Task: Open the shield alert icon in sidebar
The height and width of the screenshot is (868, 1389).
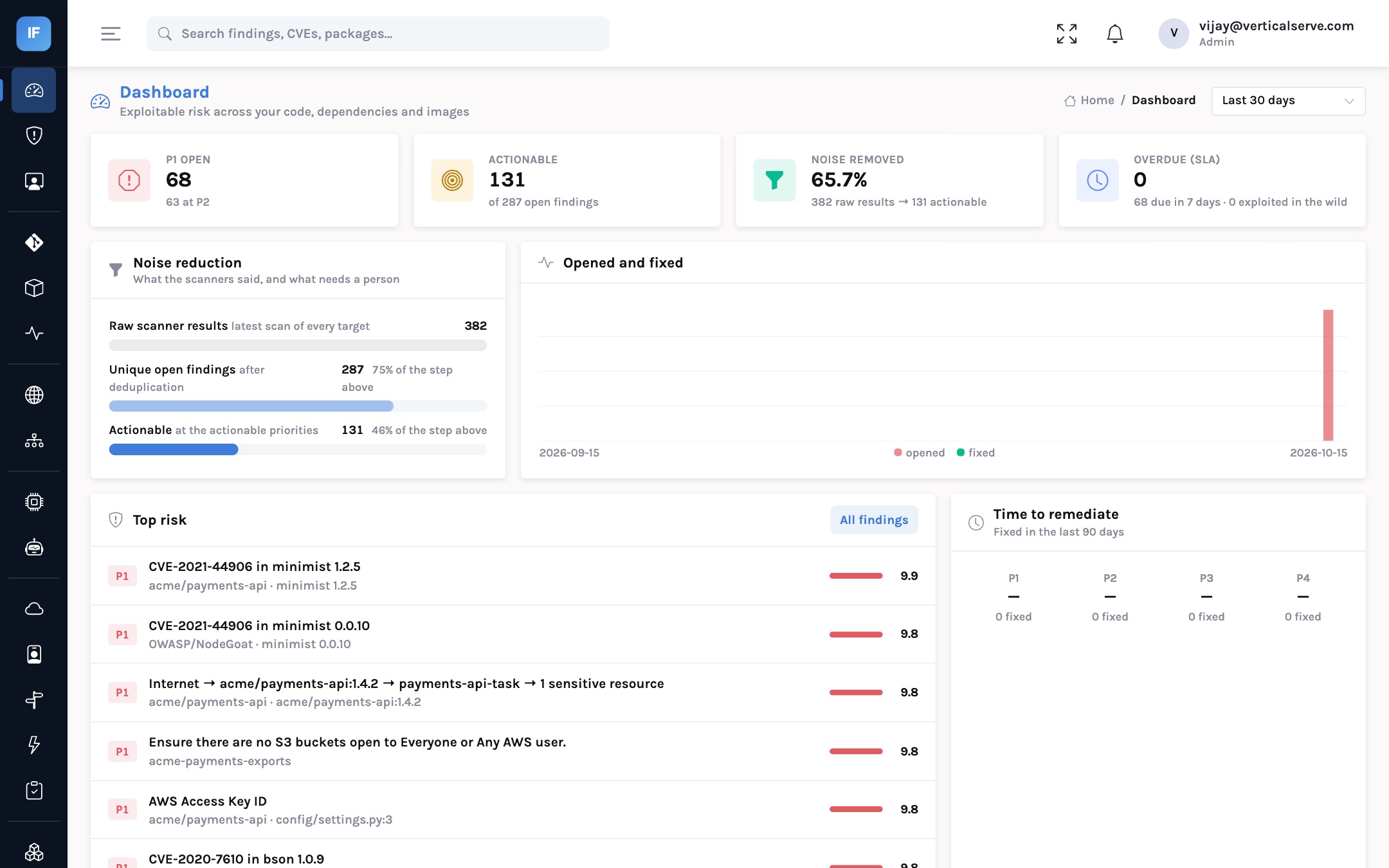Action: [x=33, y=136]
